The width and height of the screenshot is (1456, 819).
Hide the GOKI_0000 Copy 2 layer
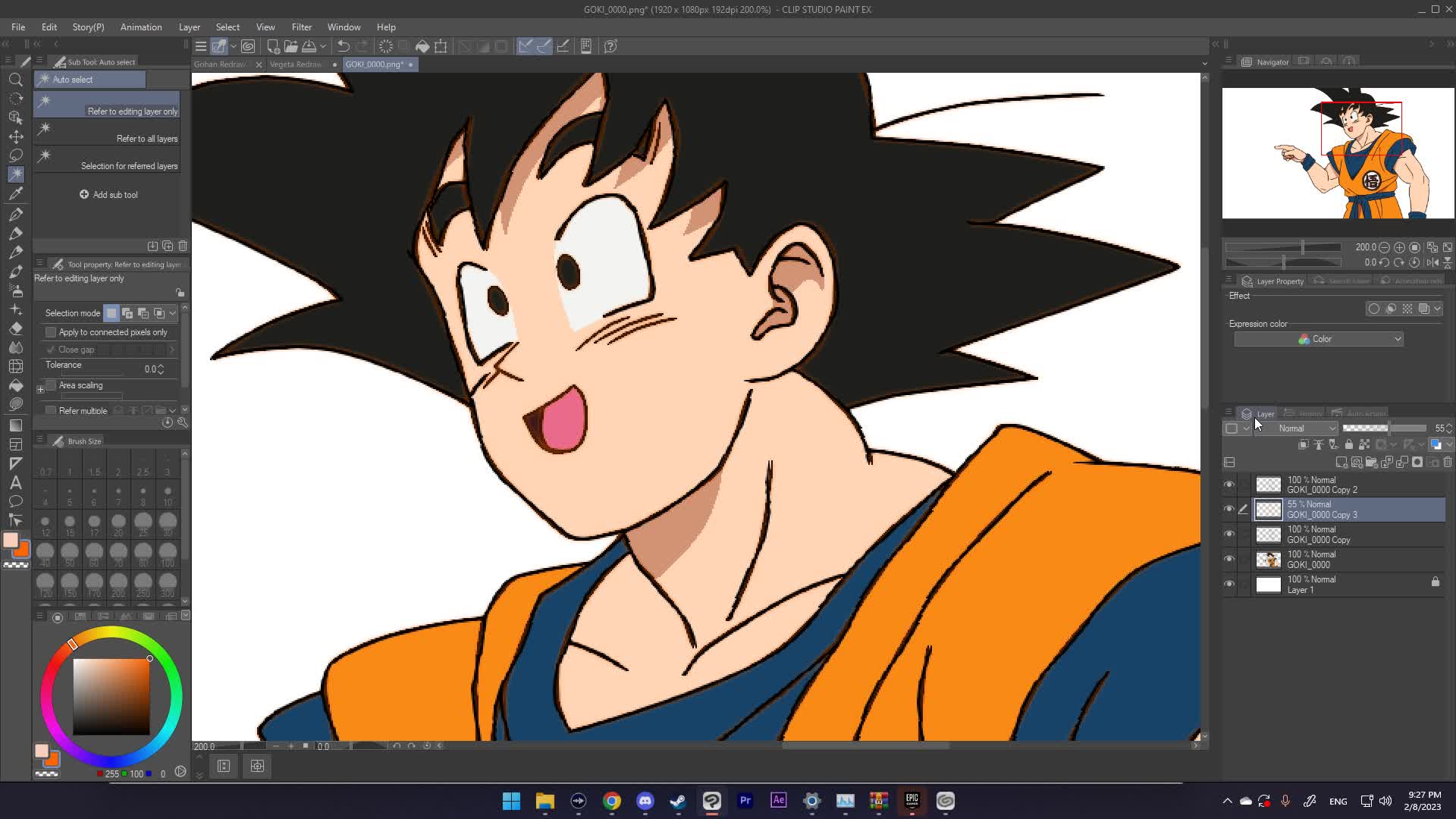(x=1229, y=485)
